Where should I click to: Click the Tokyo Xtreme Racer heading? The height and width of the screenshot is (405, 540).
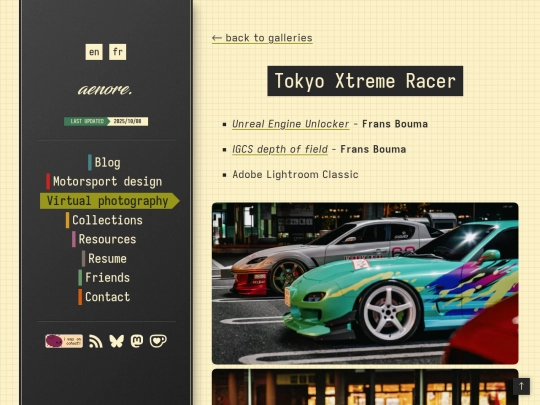click(x=365, y=81)
